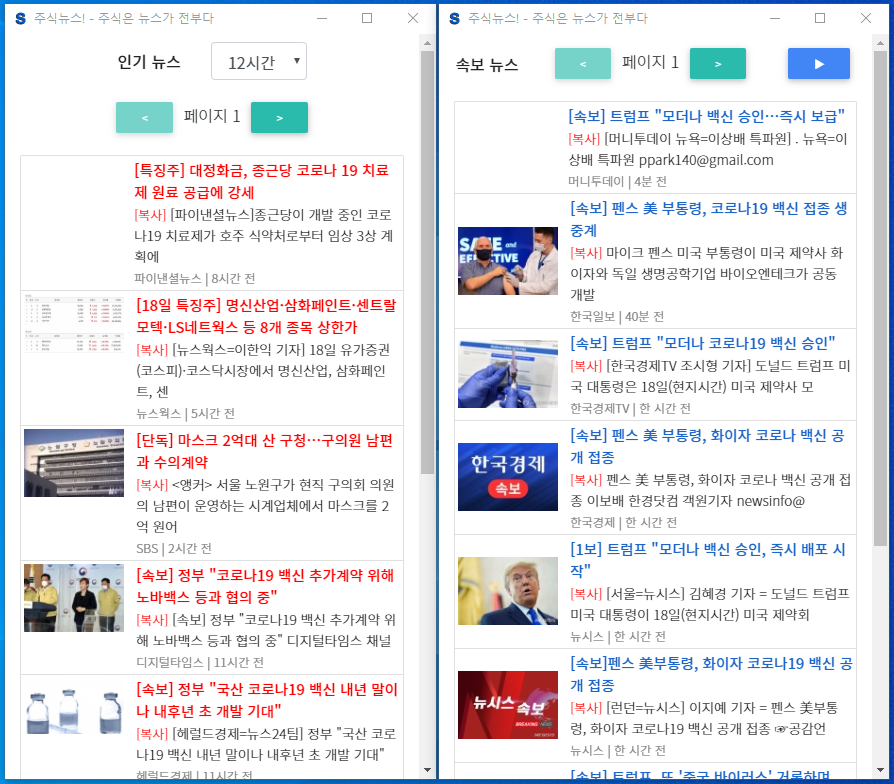
Task: Click the app logo icon of right window
Action: pyautogui.click(x=454, y=19)
